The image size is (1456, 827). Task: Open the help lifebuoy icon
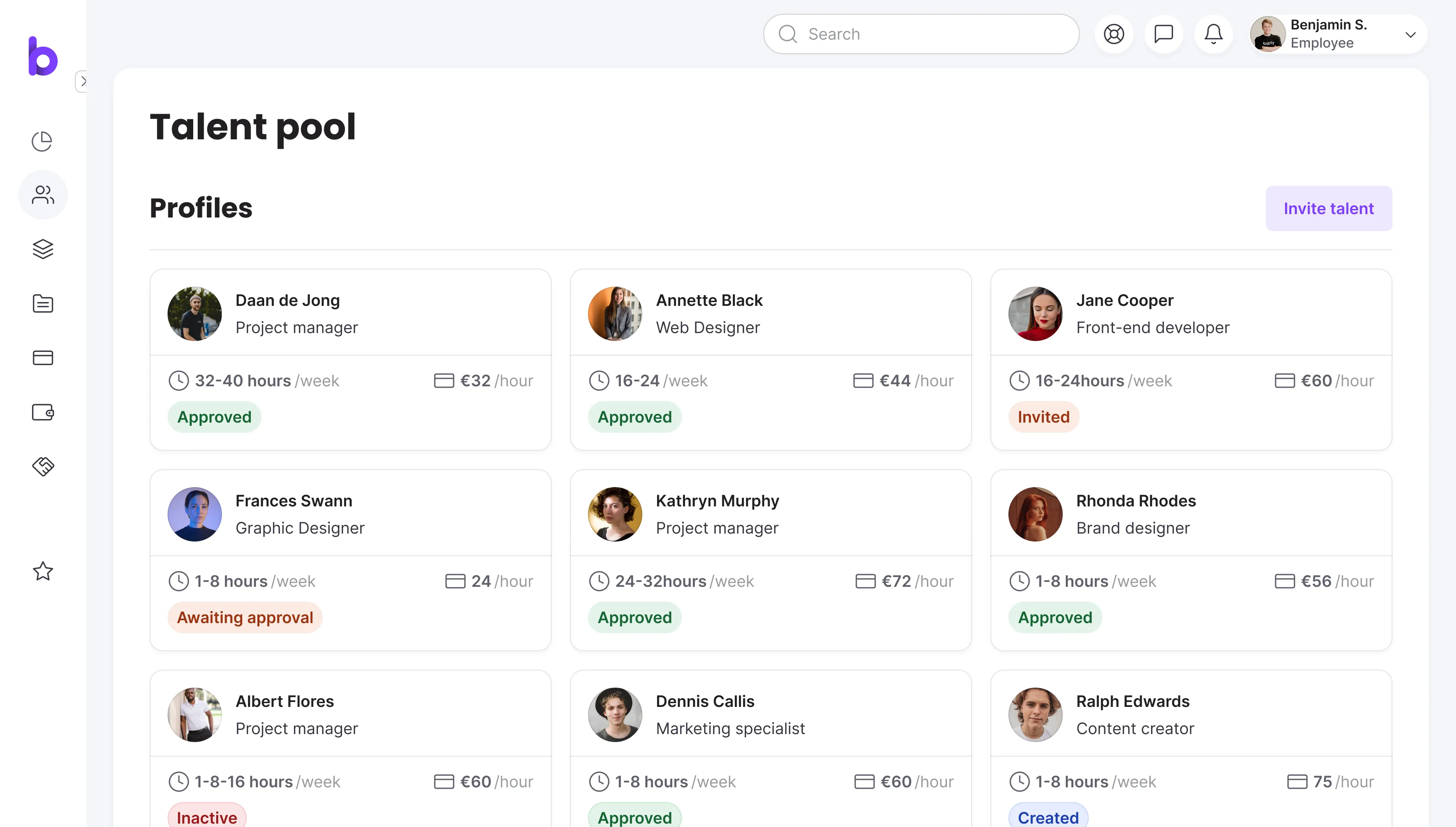pos(1114,34)
